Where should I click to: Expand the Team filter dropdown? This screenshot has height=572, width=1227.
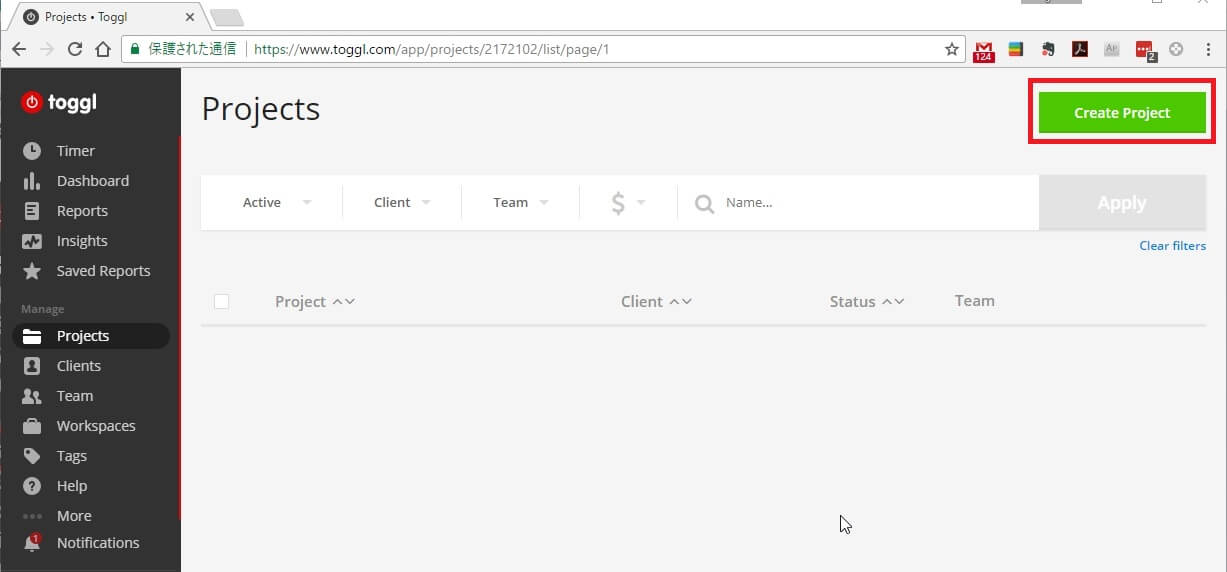(520, 202)
